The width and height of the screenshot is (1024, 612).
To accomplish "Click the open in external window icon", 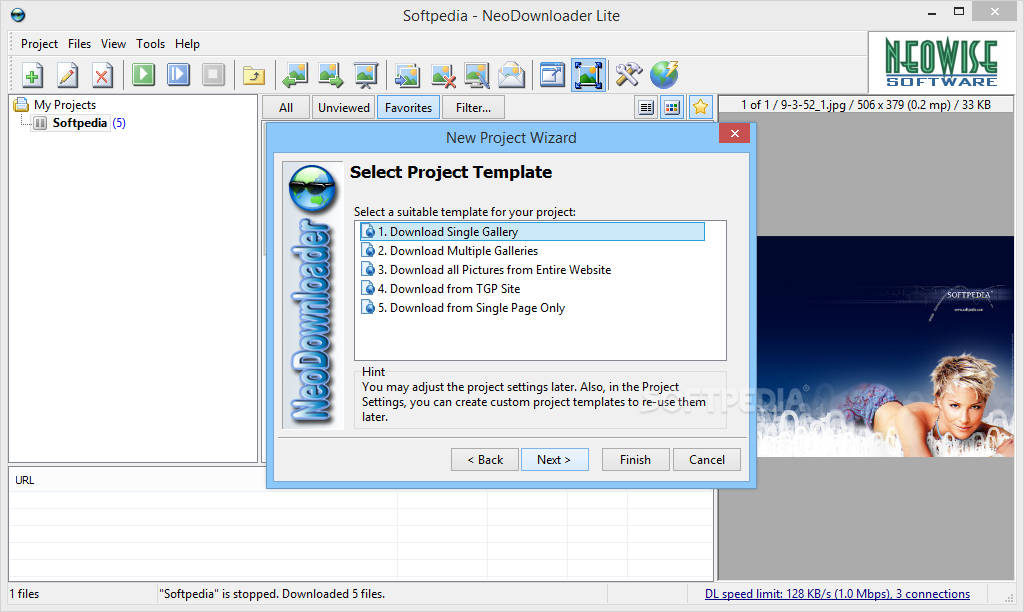I will (x=552, y=74).
